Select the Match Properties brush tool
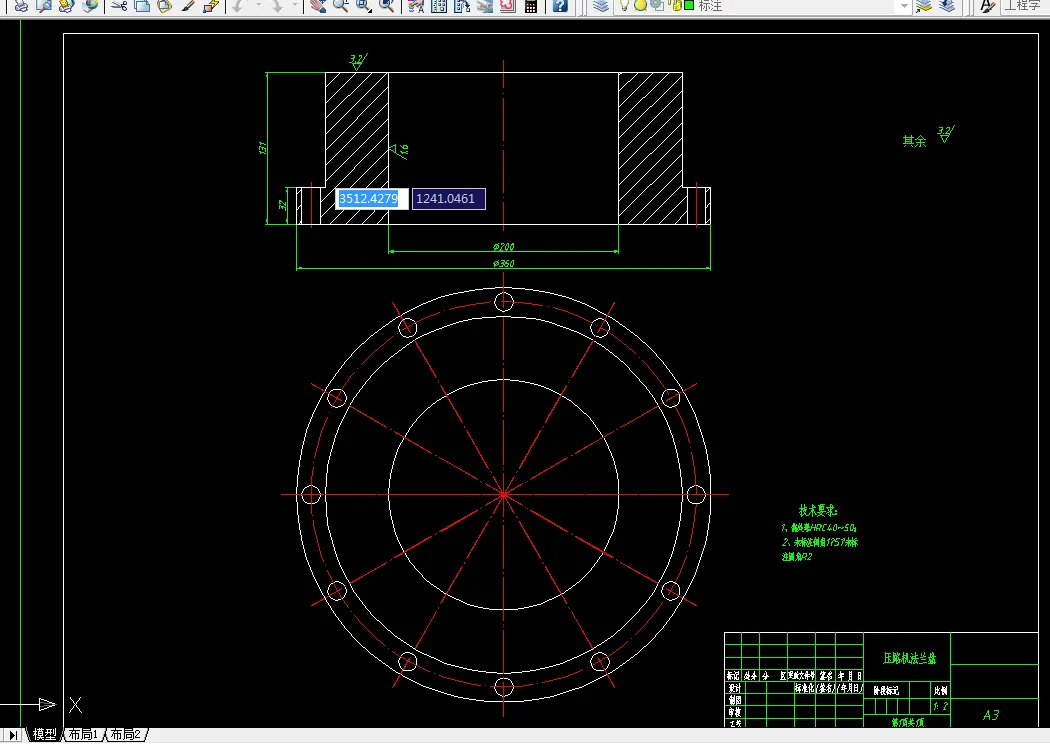The width and height of the screenshot is (1050, 744). click(188, 6)
